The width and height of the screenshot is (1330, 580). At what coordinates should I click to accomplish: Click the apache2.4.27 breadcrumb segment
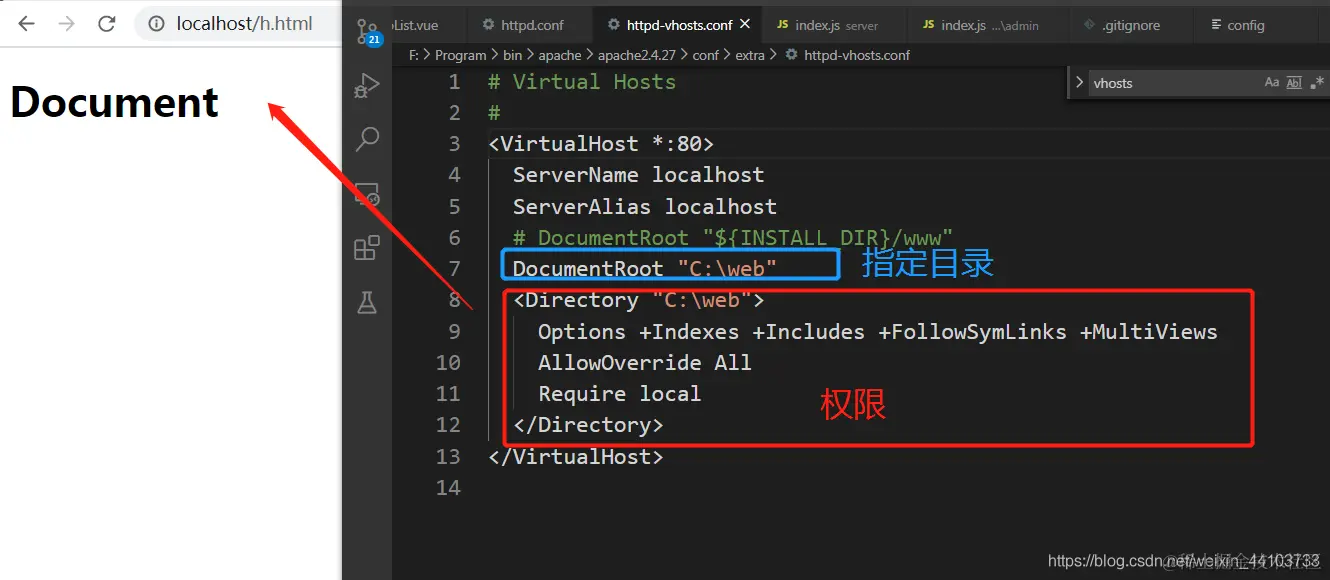coord(637,55)
